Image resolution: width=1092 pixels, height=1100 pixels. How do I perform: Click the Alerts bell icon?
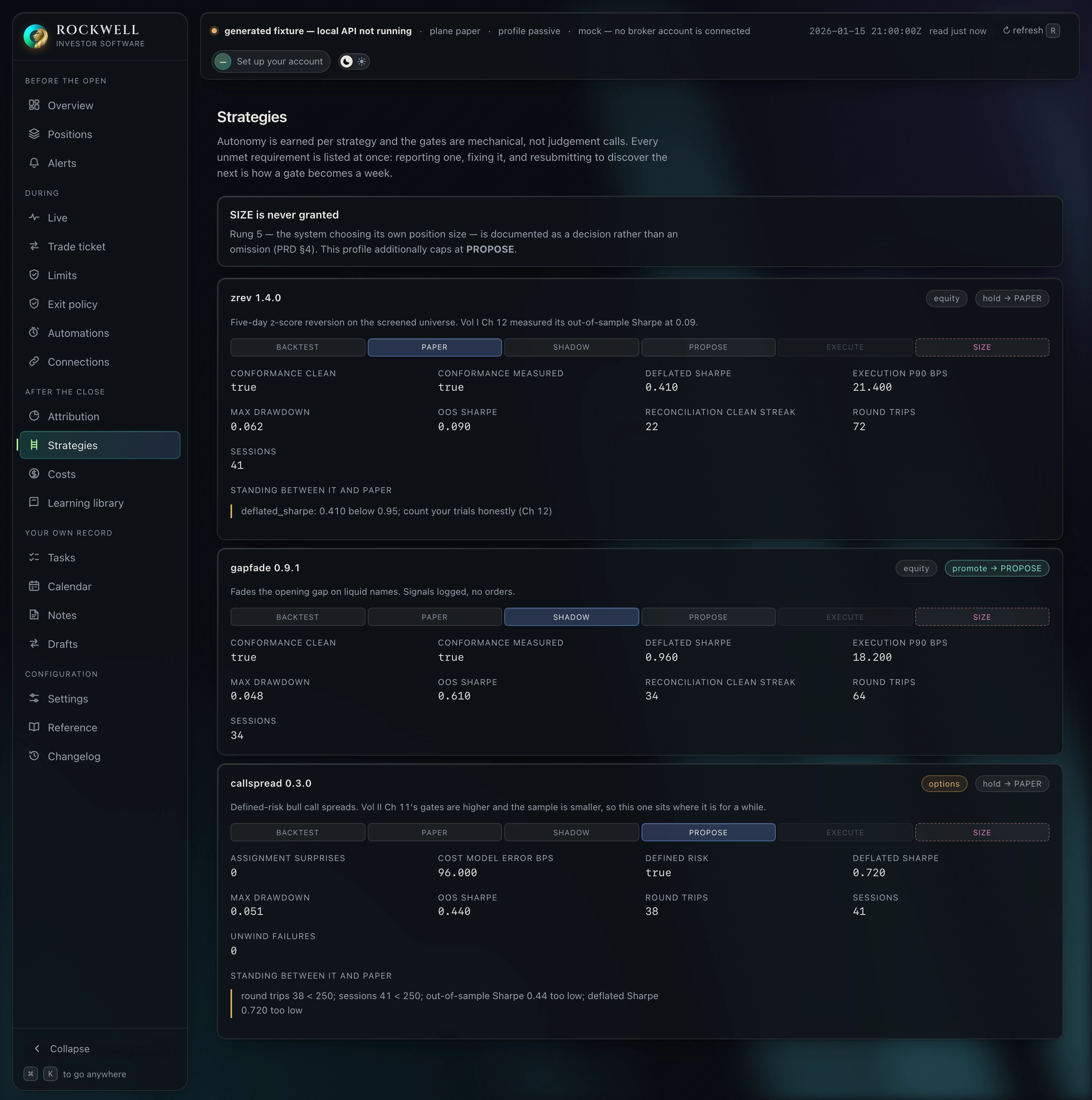pyautogui.click(x=34, y=163)
